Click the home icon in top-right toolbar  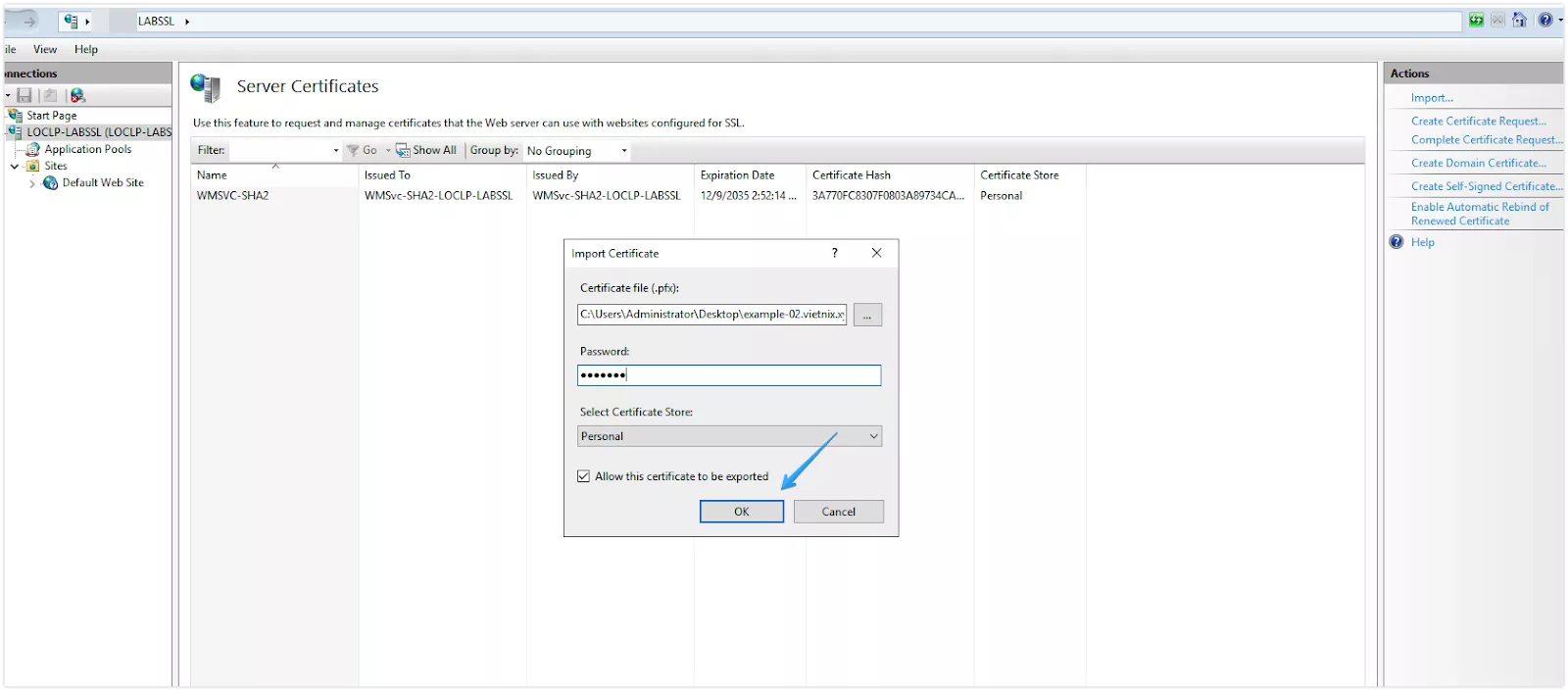click(x=1519, y=20)
